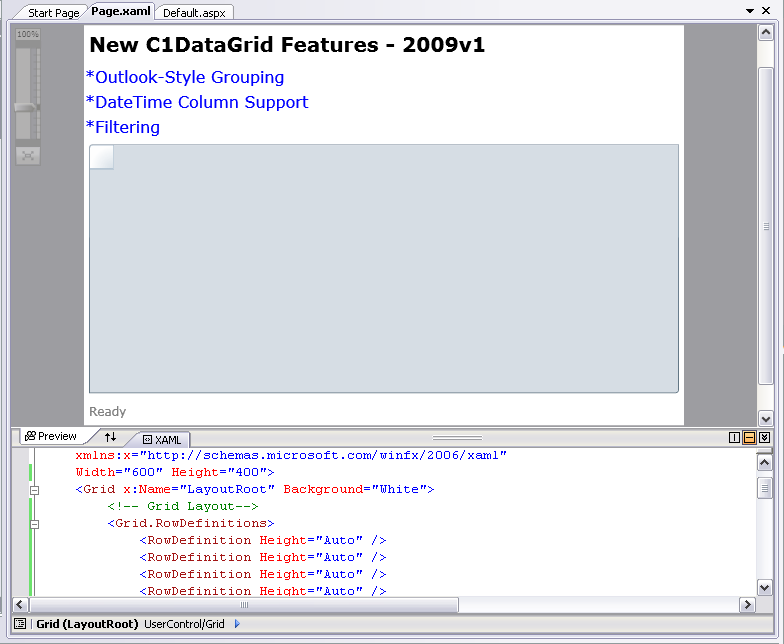Select the Page.xaml tab
Image resolution: width=784 pixels, height=644 pixels.
pyautogui.click(x=120, y=12)
